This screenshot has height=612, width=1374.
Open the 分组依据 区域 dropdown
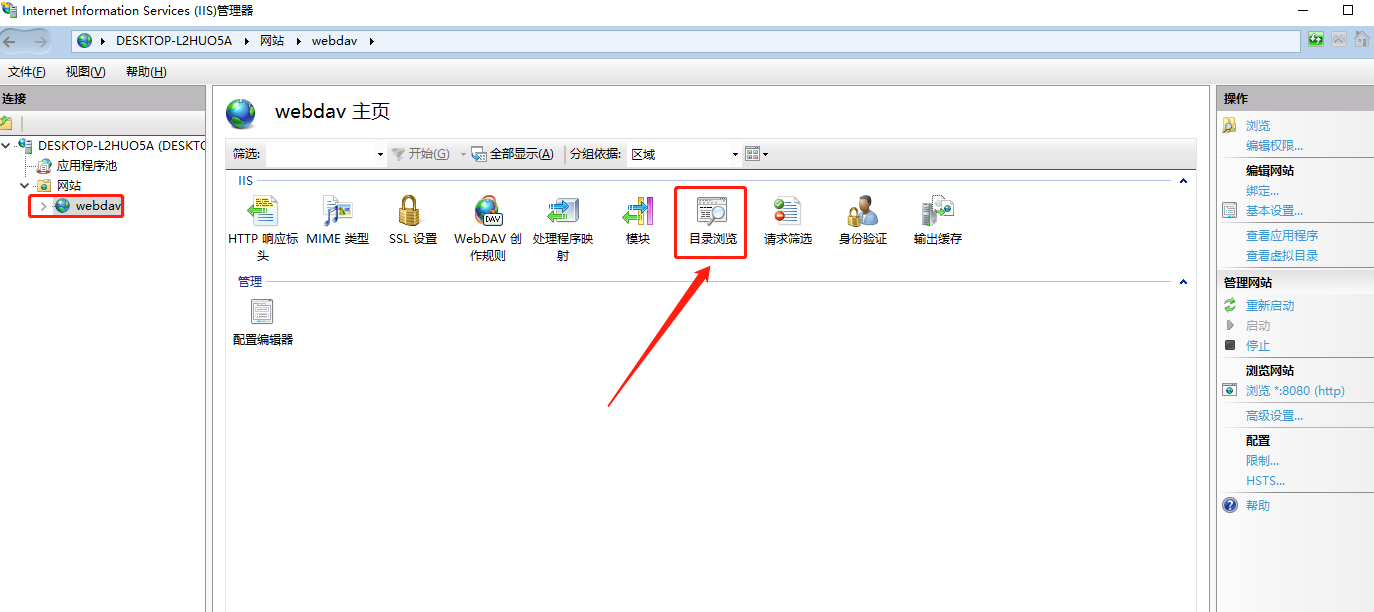tap(685, 154)
